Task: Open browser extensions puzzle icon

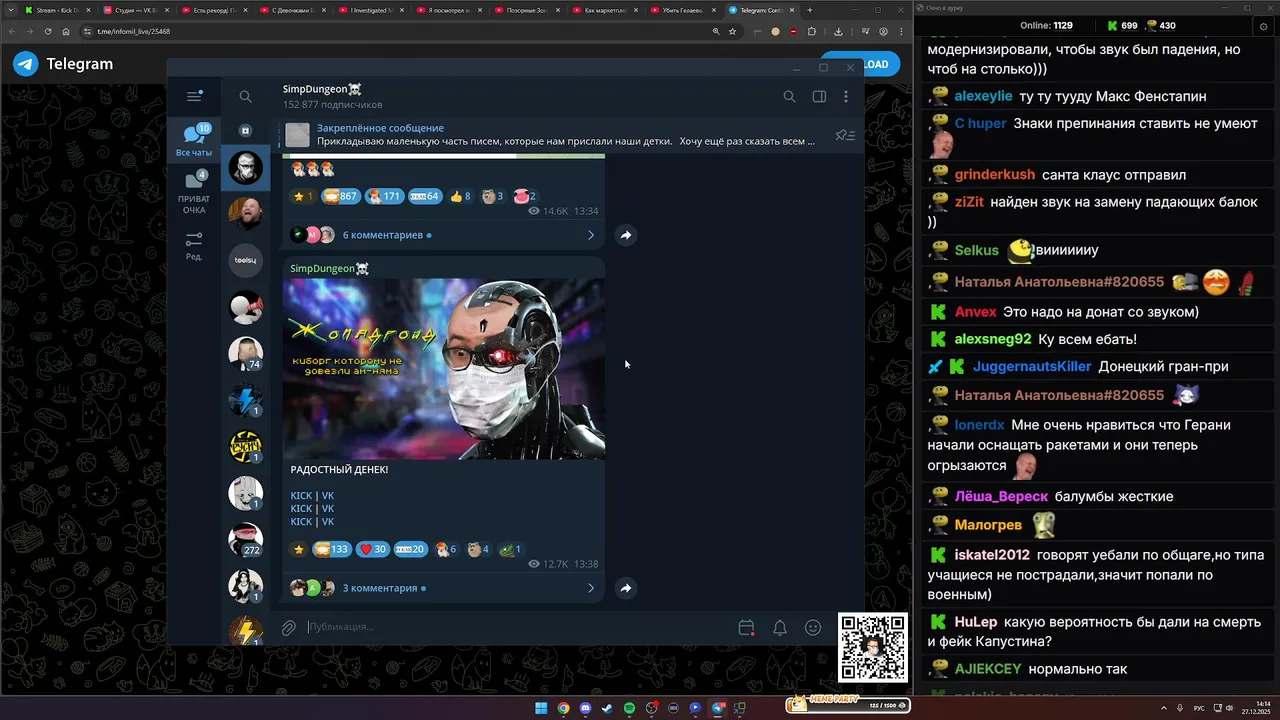Action: [x=811, y=31]
